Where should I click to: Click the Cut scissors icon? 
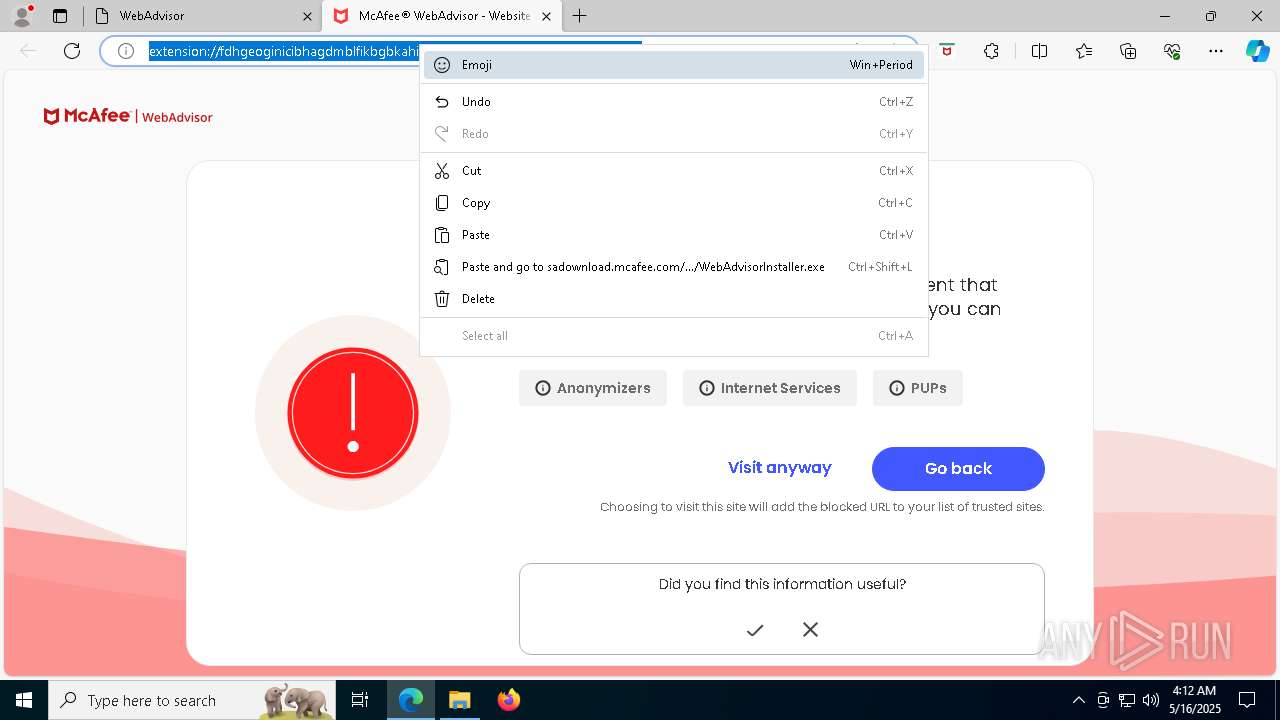(442, 171)
